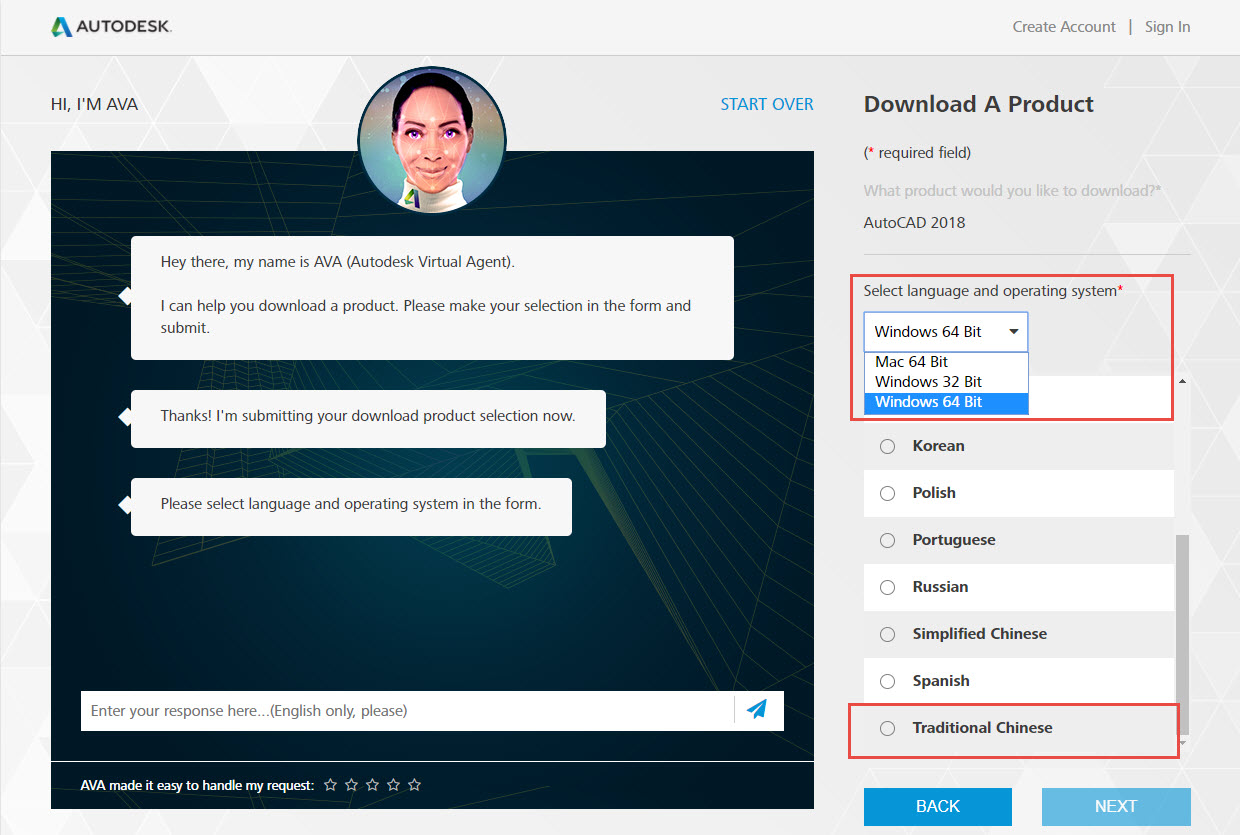Open the operating system dropdown
The width and height of the screenshot is (1240, 835).
[946, 332]
